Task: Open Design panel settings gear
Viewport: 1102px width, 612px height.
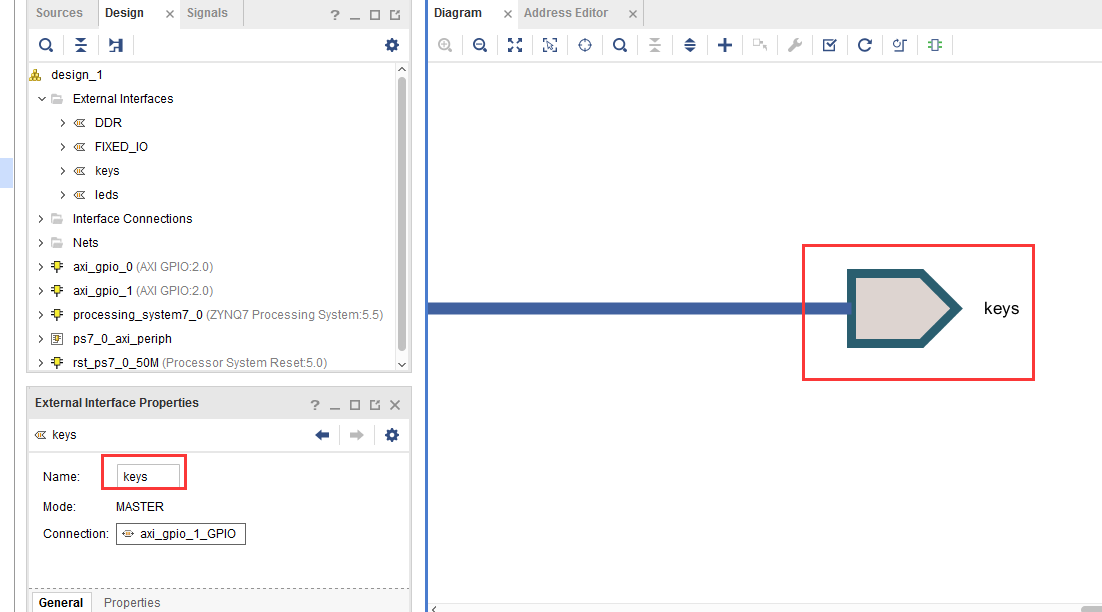Action: tap(392, 45)
